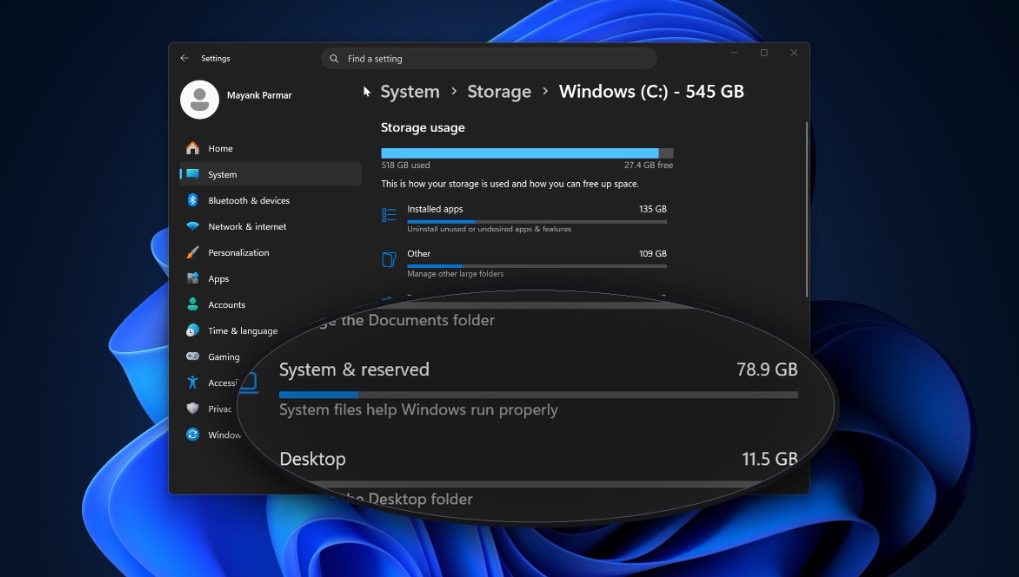Click the Settings page vertical scrollbar

(807, 209)
